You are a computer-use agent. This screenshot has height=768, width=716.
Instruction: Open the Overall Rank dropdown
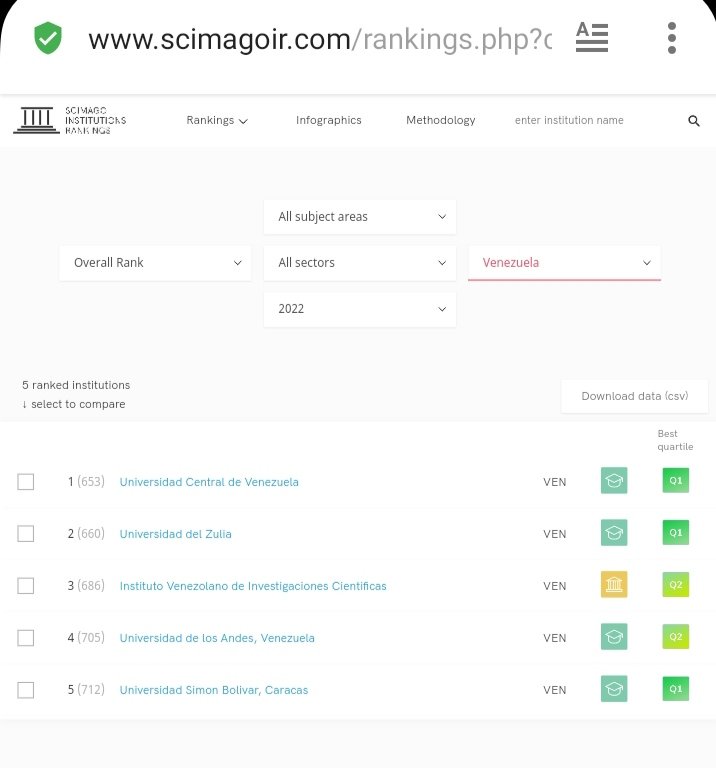(x=155, y=263)
